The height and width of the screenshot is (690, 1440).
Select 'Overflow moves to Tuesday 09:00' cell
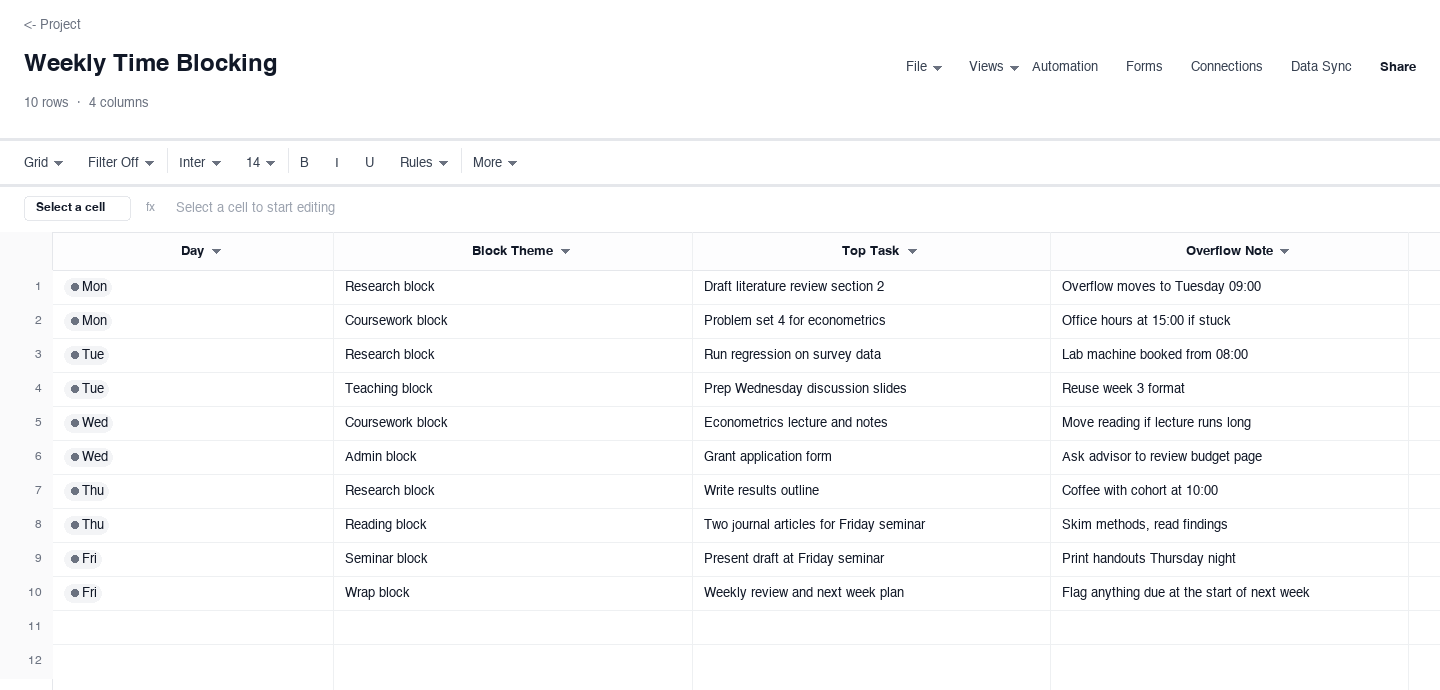pyautogui.click(x=1229, y=287)
